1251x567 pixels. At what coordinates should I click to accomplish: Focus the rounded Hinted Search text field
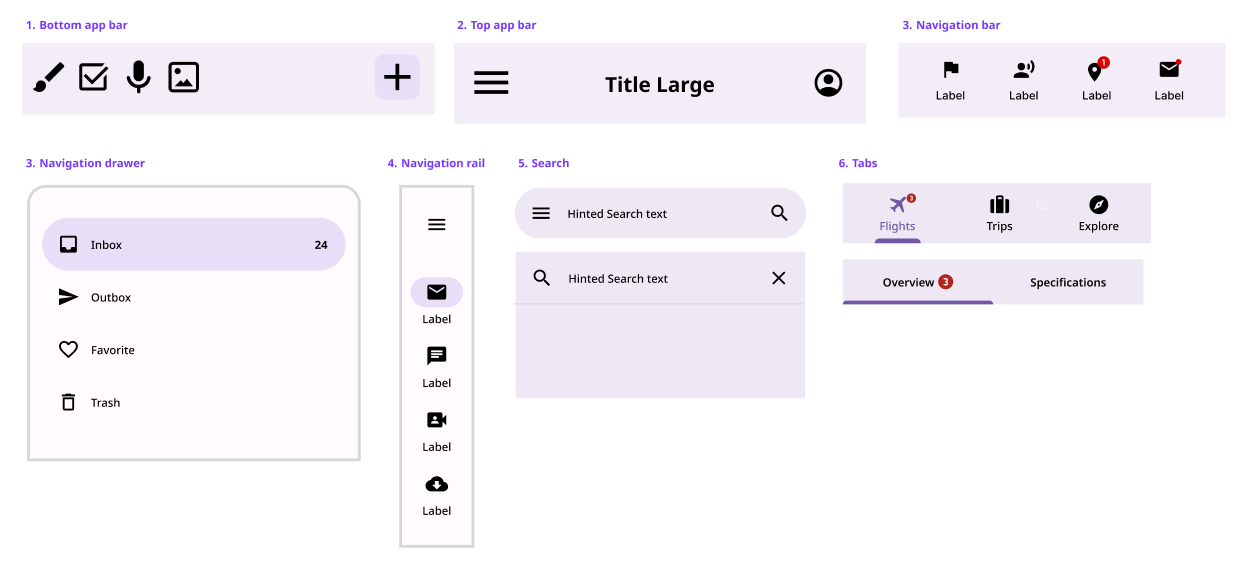click(660, 213)
